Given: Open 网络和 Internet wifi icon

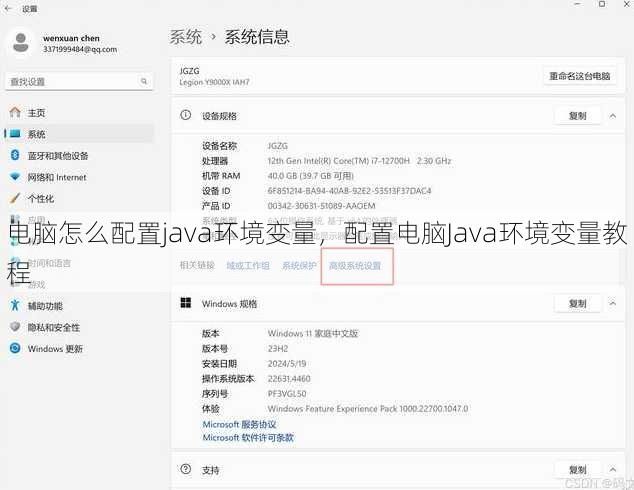Looking at the screenshot, I should 15,177.
